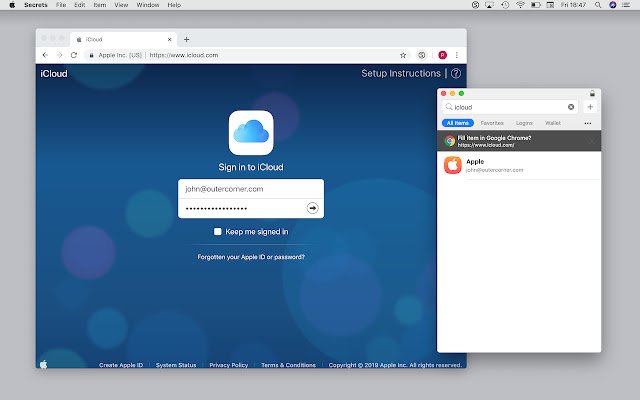Open Notification Center icon
The width and height of the screenshot is (640, 400).
[x=626, y=5]
